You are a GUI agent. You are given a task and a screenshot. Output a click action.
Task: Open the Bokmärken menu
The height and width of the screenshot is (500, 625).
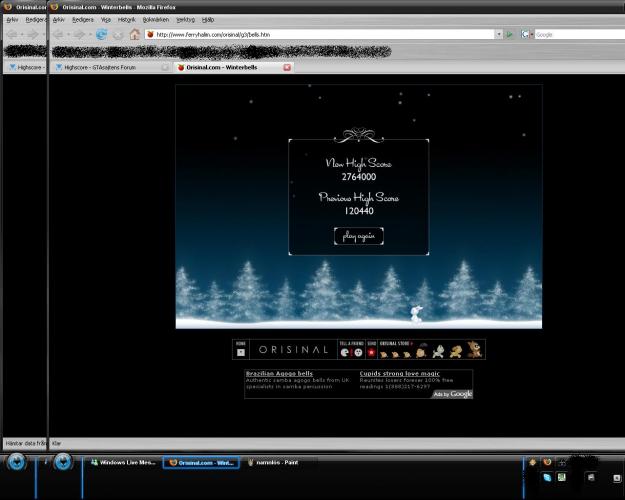(x=155, y=19)
